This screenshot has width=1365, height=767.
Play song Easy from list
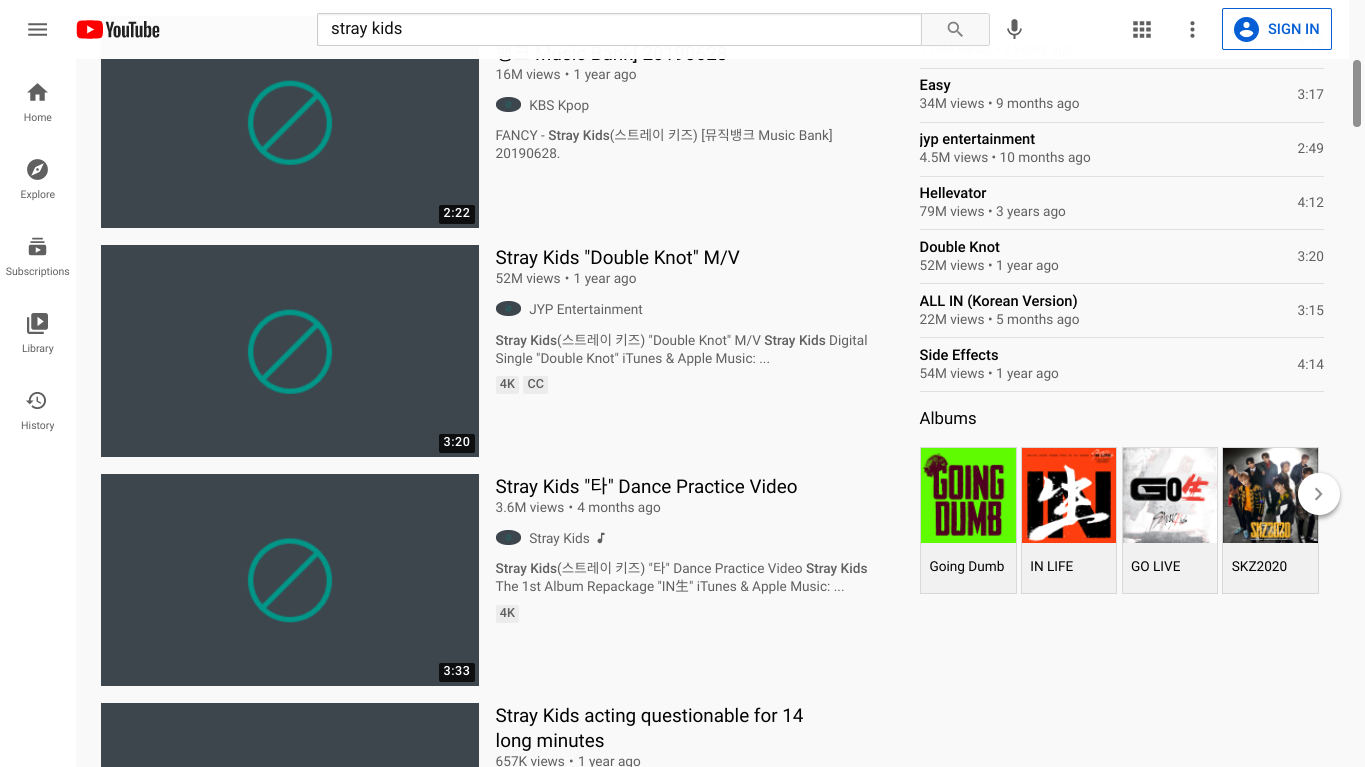(1122, 94)
